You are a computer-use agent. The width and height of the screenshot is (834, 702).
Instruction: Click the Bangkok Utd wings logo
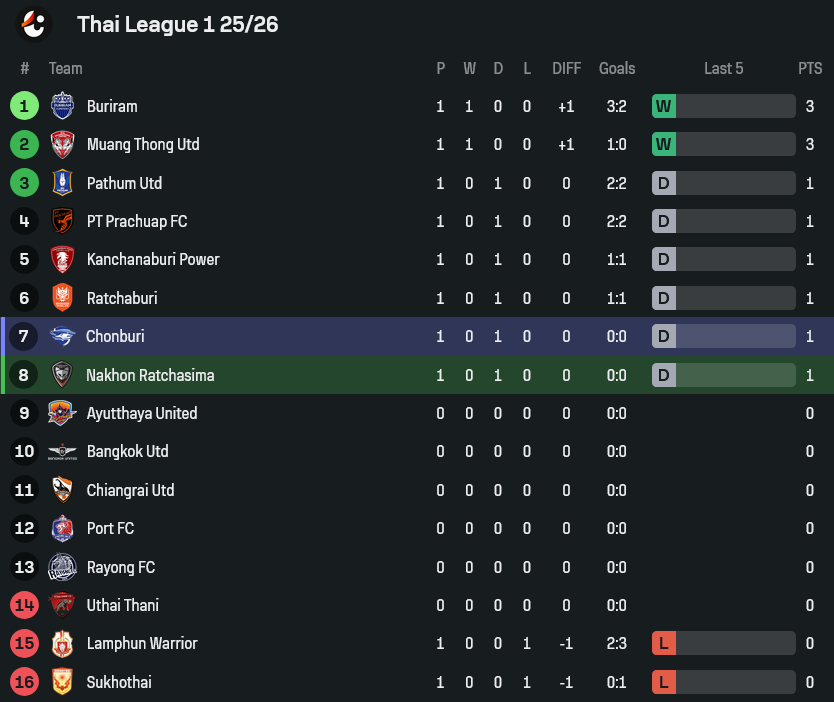coord(62,452)
